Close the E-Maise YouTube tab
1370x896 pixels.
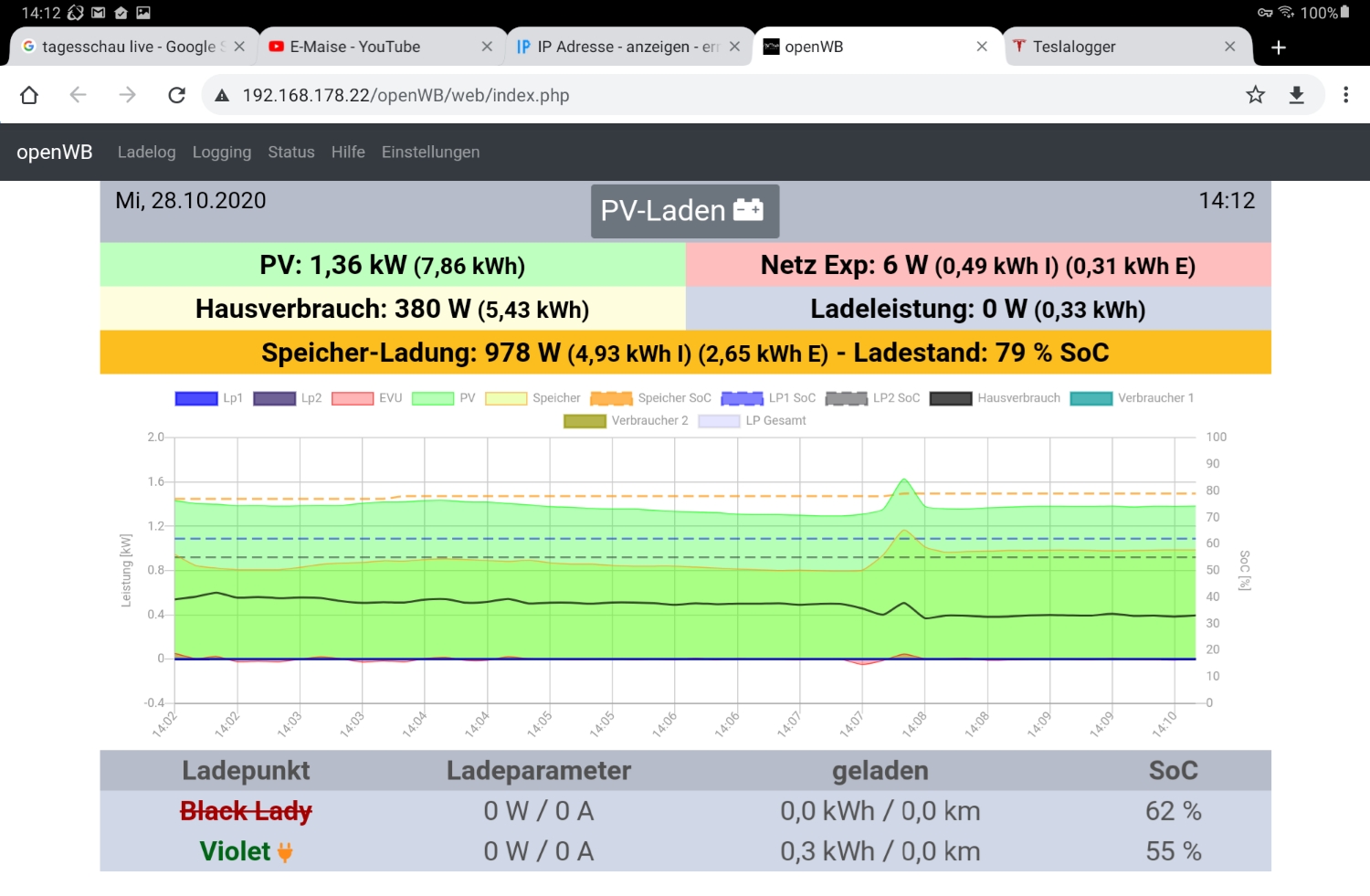tap(487, 47)
